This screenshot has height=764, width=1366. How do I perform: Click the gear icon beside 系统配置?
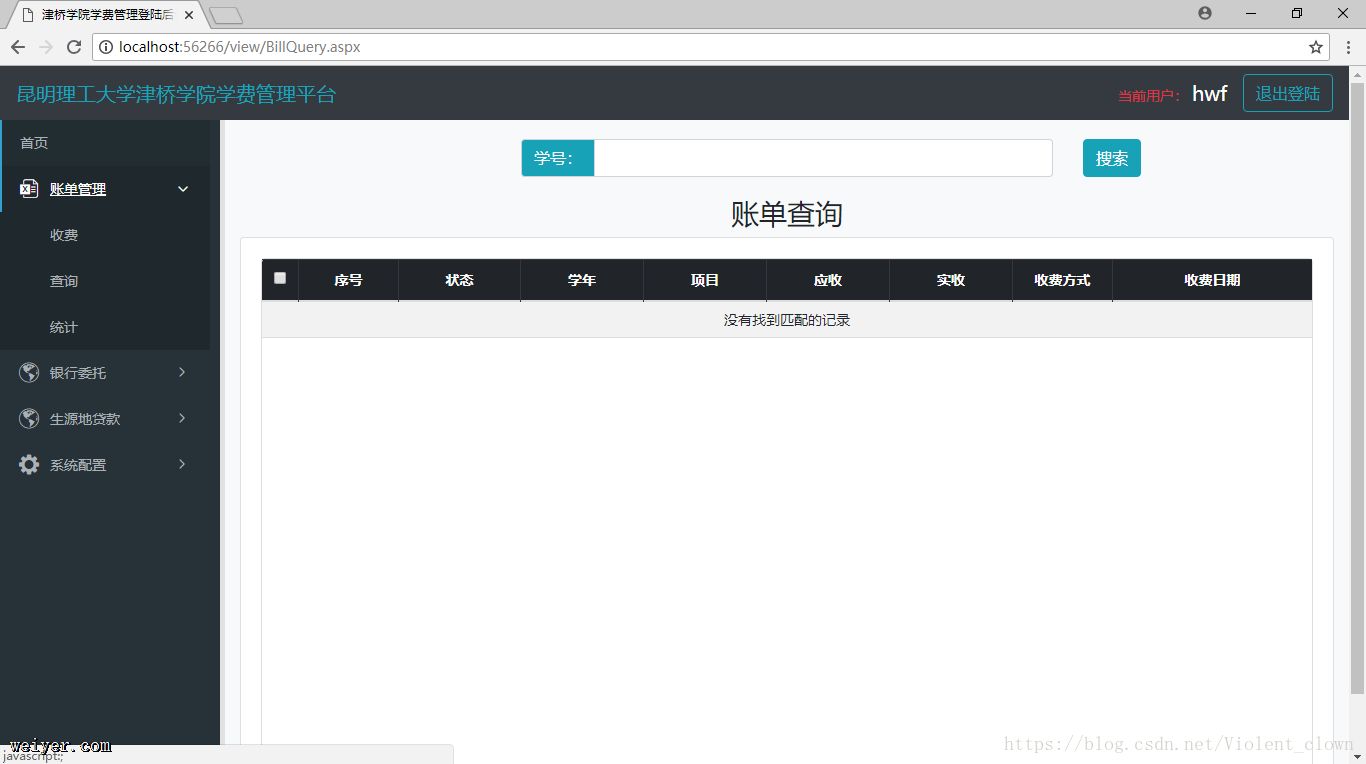point(29,465)
